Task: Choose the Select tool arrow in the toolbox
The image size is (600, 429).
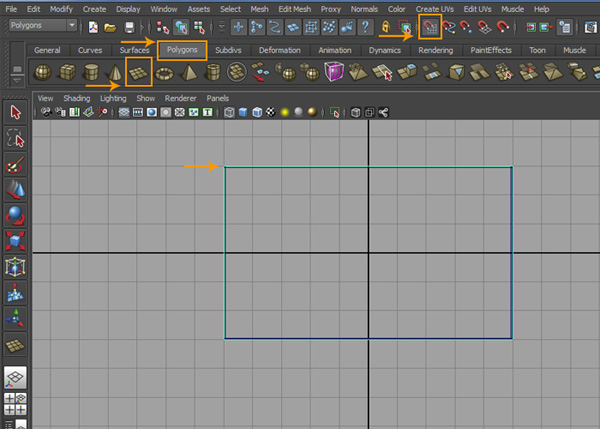Action: (x=15, y=113)
